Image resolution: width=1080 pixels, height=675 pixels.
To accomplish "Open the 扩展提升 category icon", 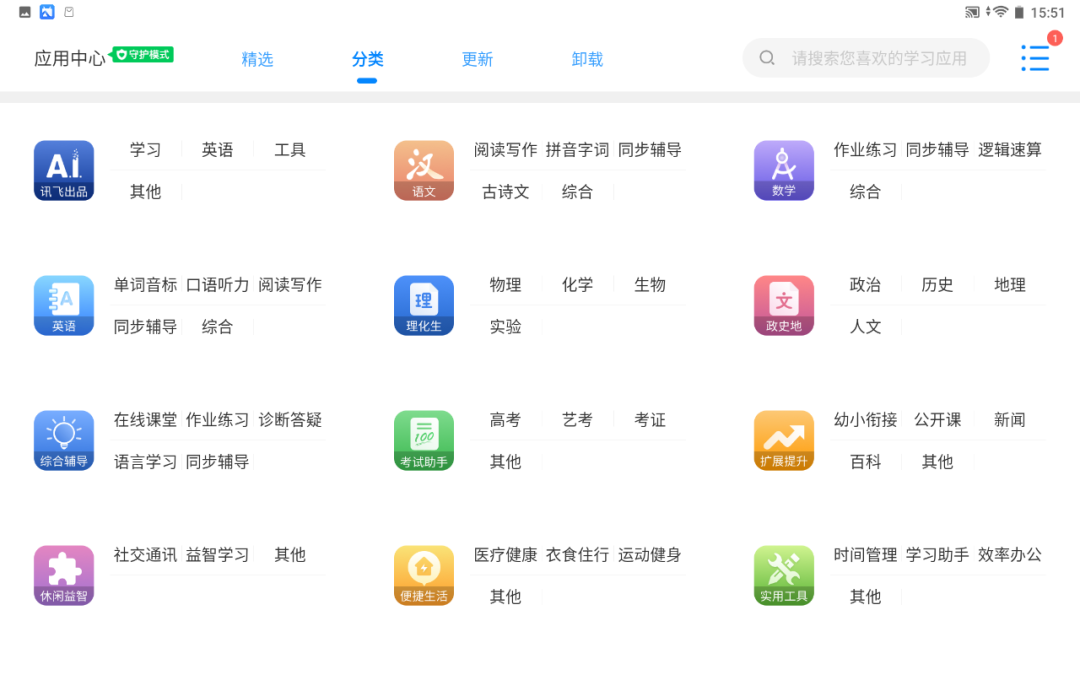I will 784,441.
